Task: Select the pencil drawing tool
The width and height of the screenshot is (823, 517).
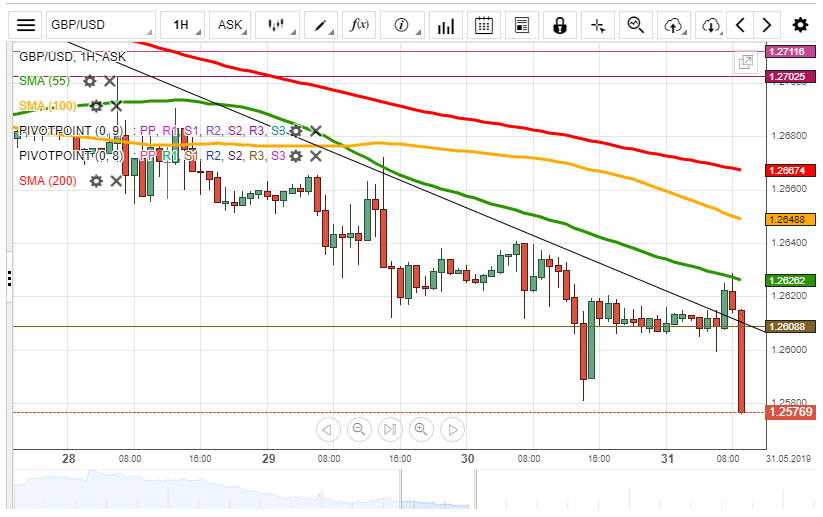Action: 320,25
